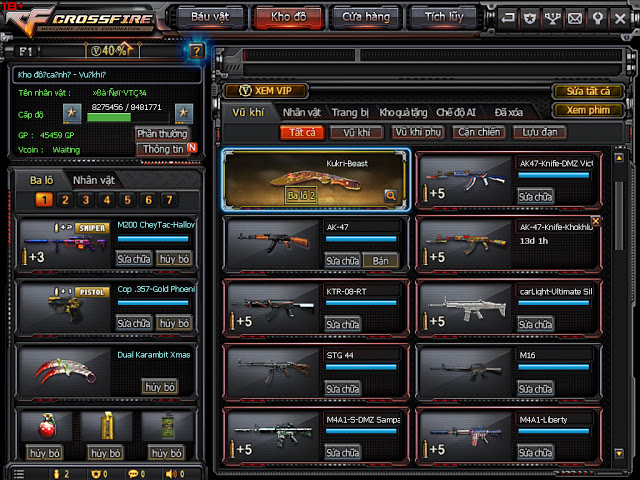Click the key-shaped icon in top toolbar
640x480 pixels.
598,18
